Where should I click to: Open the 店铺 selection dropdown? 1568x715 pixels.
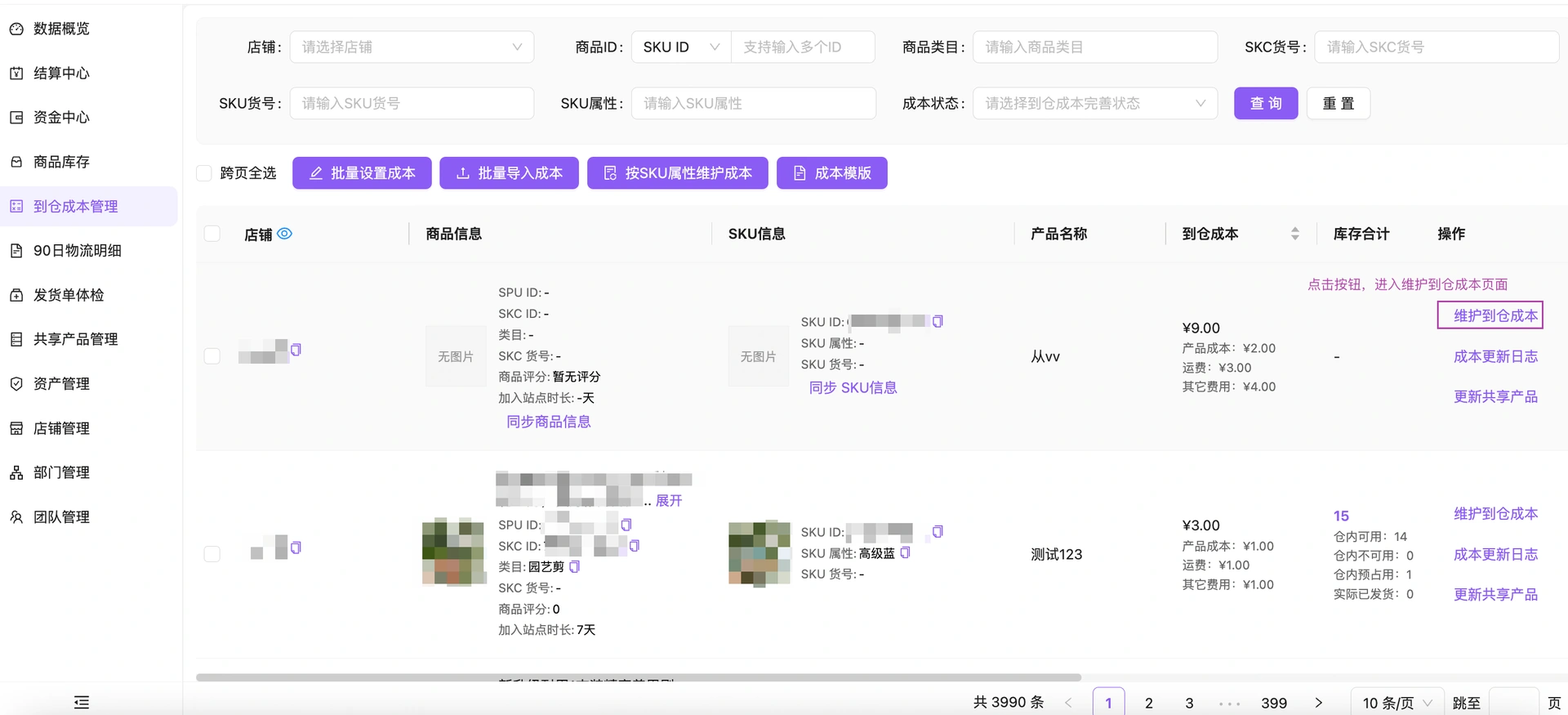(x=412, y=47)
